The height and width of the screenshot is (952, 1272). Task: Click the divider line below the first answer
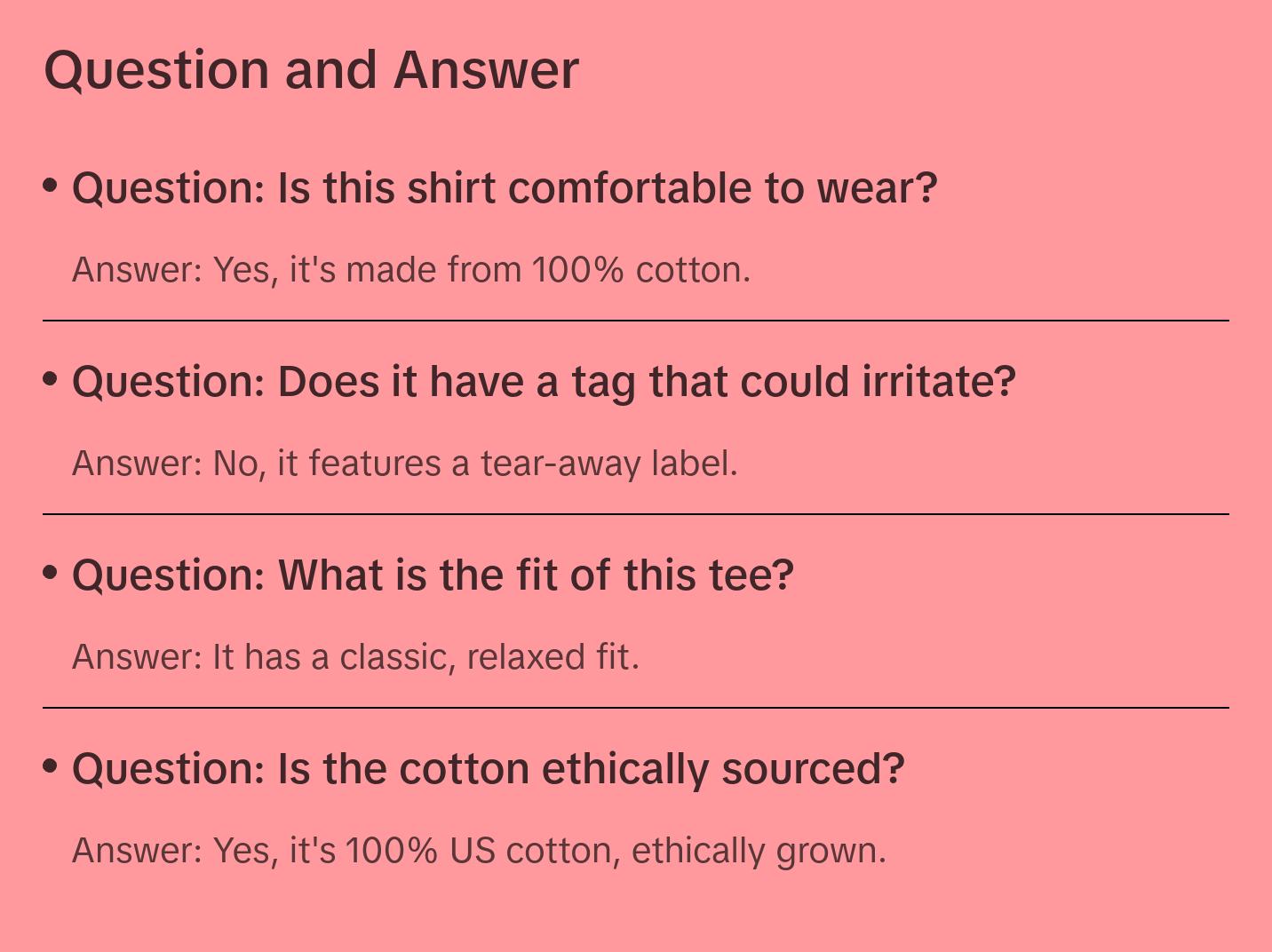[x=636, y=321]
